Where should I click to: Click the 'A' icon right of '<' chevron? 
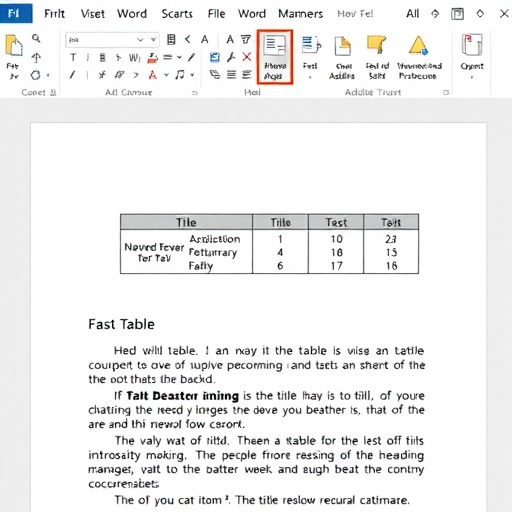coord(205,40)
